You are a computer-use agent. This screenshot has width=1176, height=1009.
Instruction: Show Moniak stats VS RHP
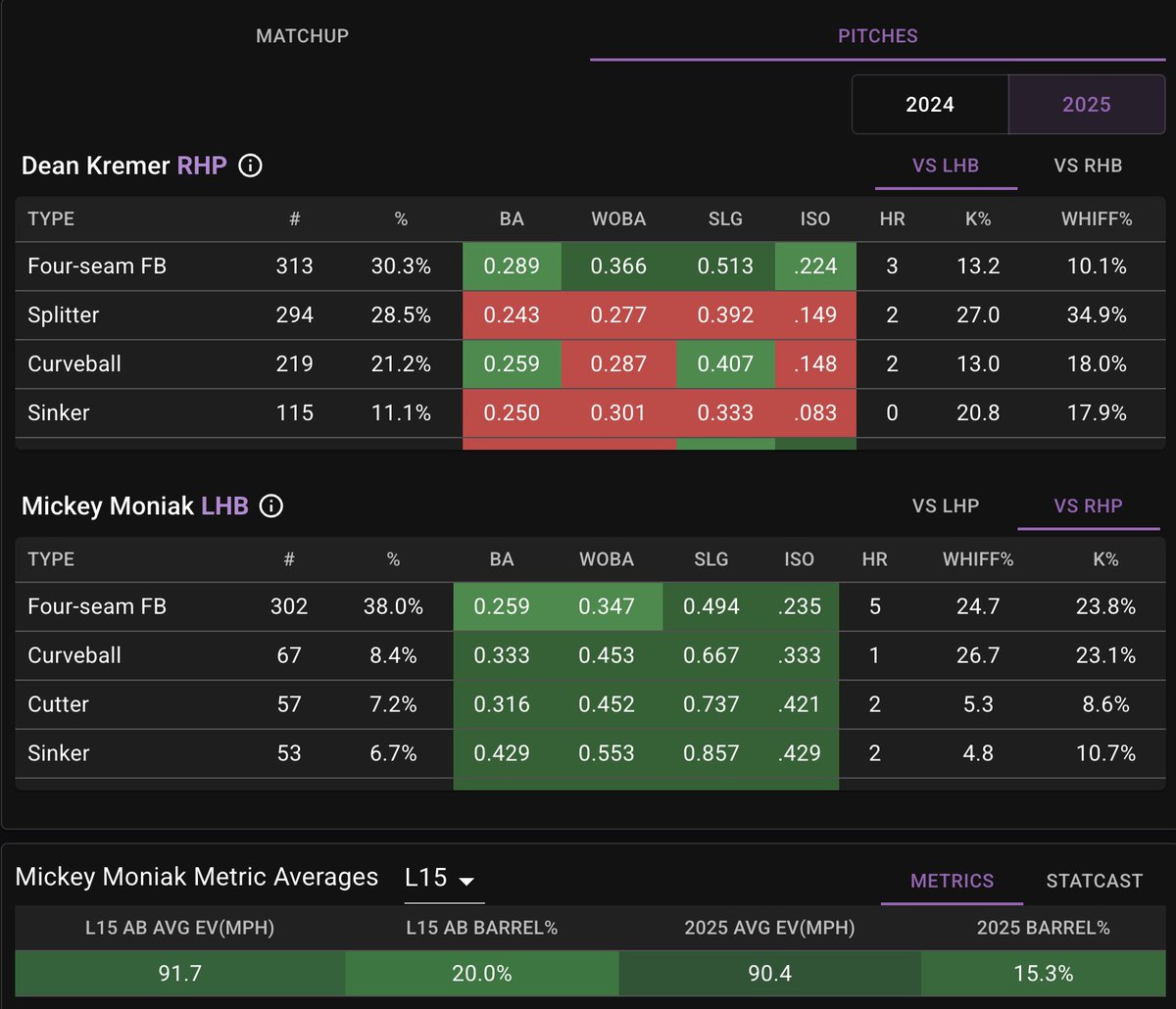(1088, 506)
